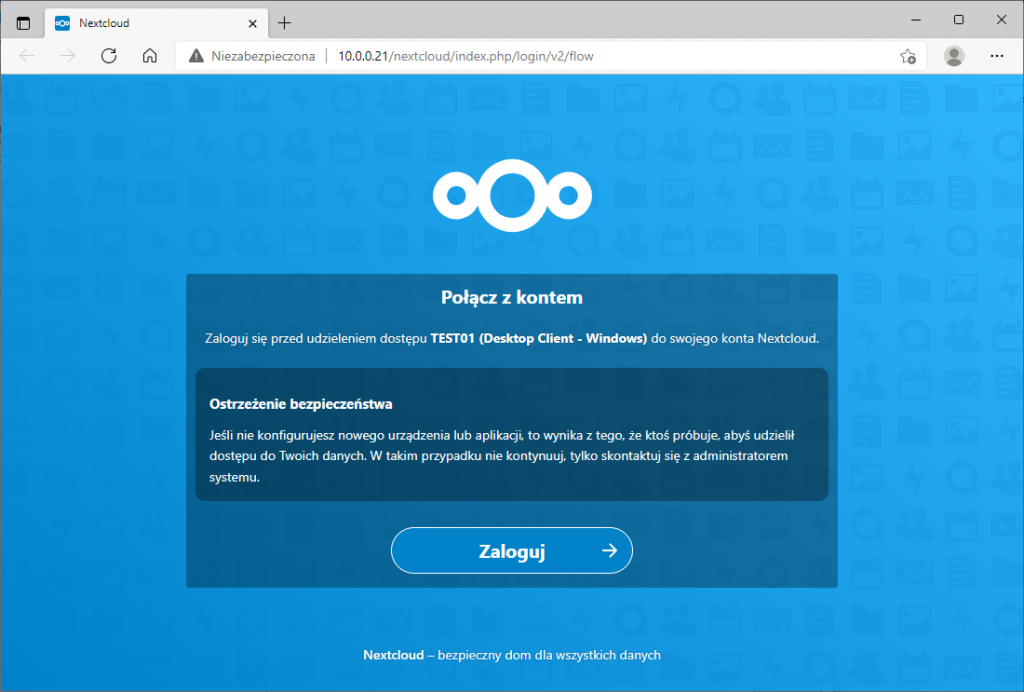Click the Połącz z kontem heading
The height and width of the screenshot is (692, 1024).
(x=511, y=297)
